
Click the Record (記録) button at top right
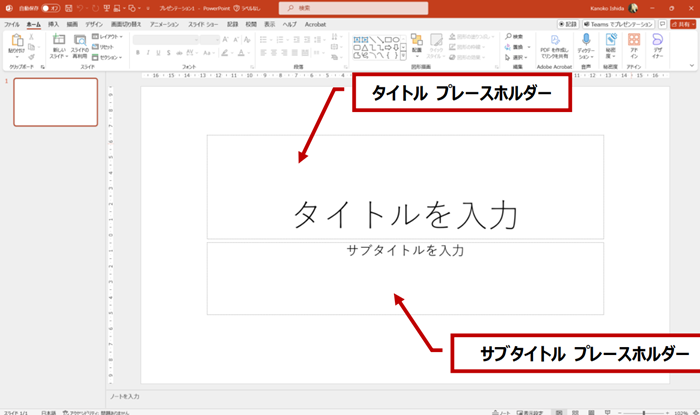(x=568, y=23)
